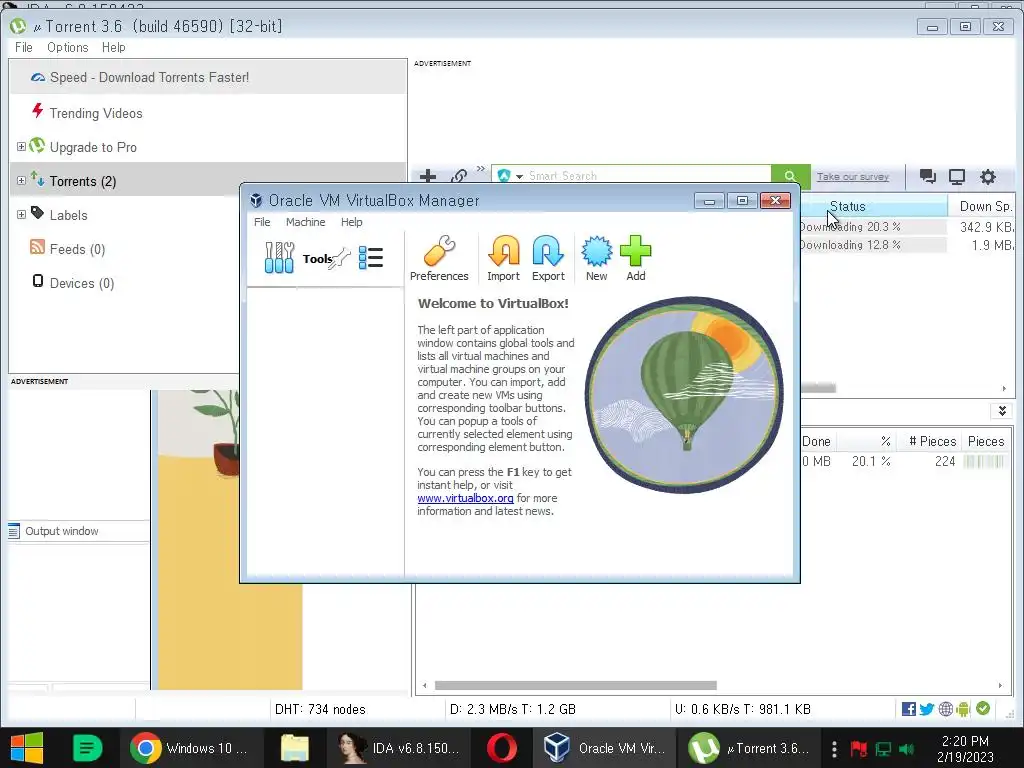Open Opera browser from the taskbar

click(x=502, y=748)
